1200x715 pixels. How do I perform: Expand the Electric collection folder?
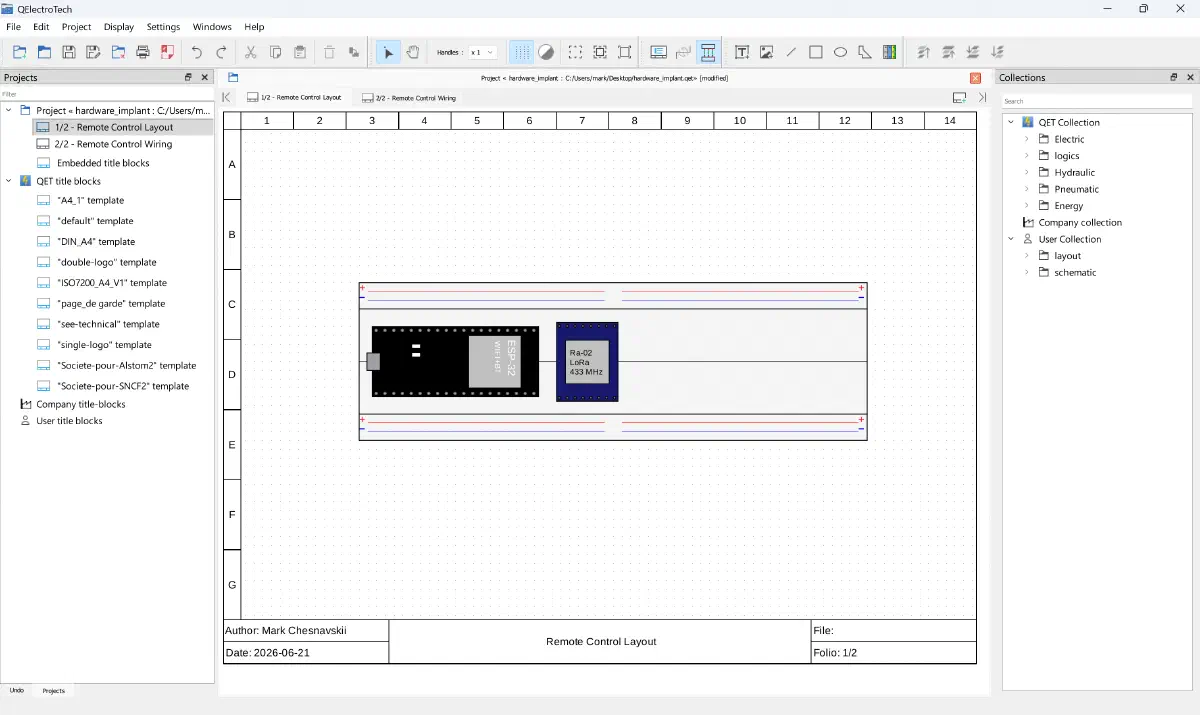pos(1027,139)
